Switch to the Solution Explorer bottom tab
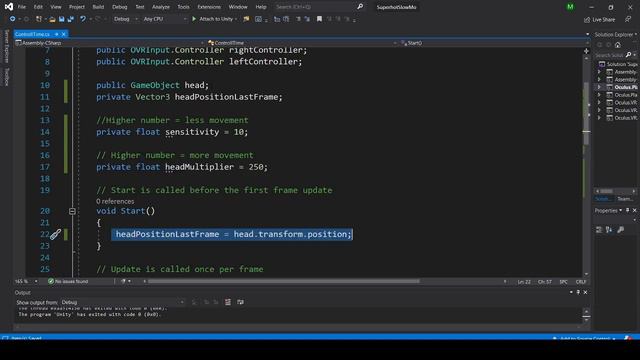 (603, 199)
